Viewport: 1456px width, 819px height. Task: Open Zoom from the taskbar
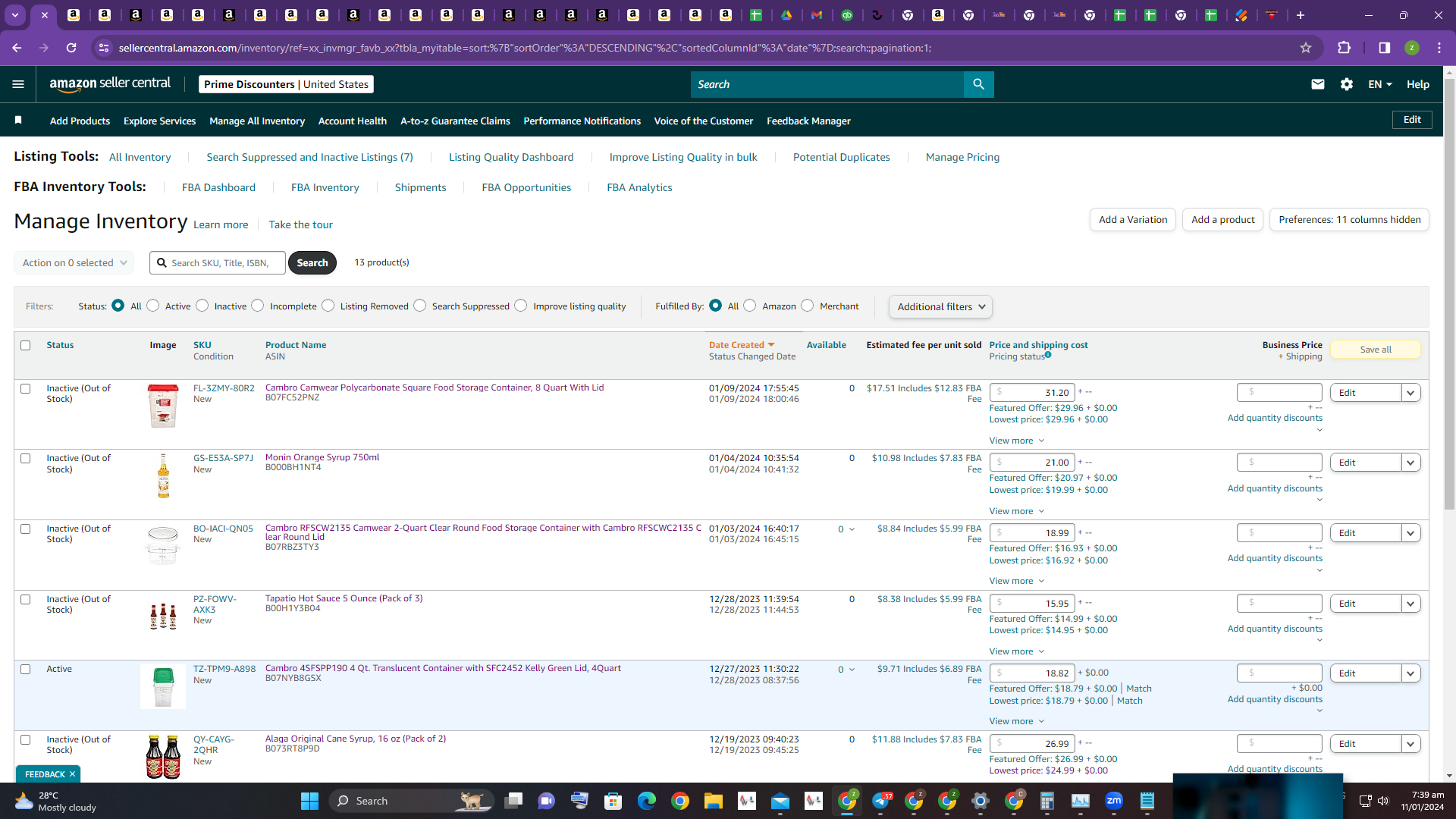click(1114, 801)
